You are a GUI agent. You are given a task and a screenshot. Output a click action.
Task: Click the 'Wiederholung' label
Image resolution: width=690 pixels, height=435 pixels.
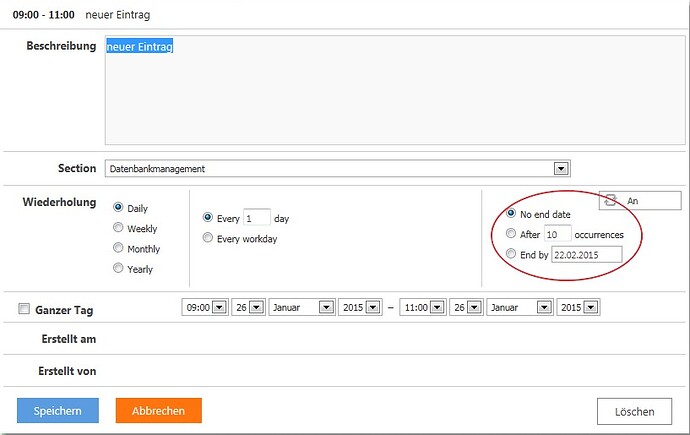point(59,202)
